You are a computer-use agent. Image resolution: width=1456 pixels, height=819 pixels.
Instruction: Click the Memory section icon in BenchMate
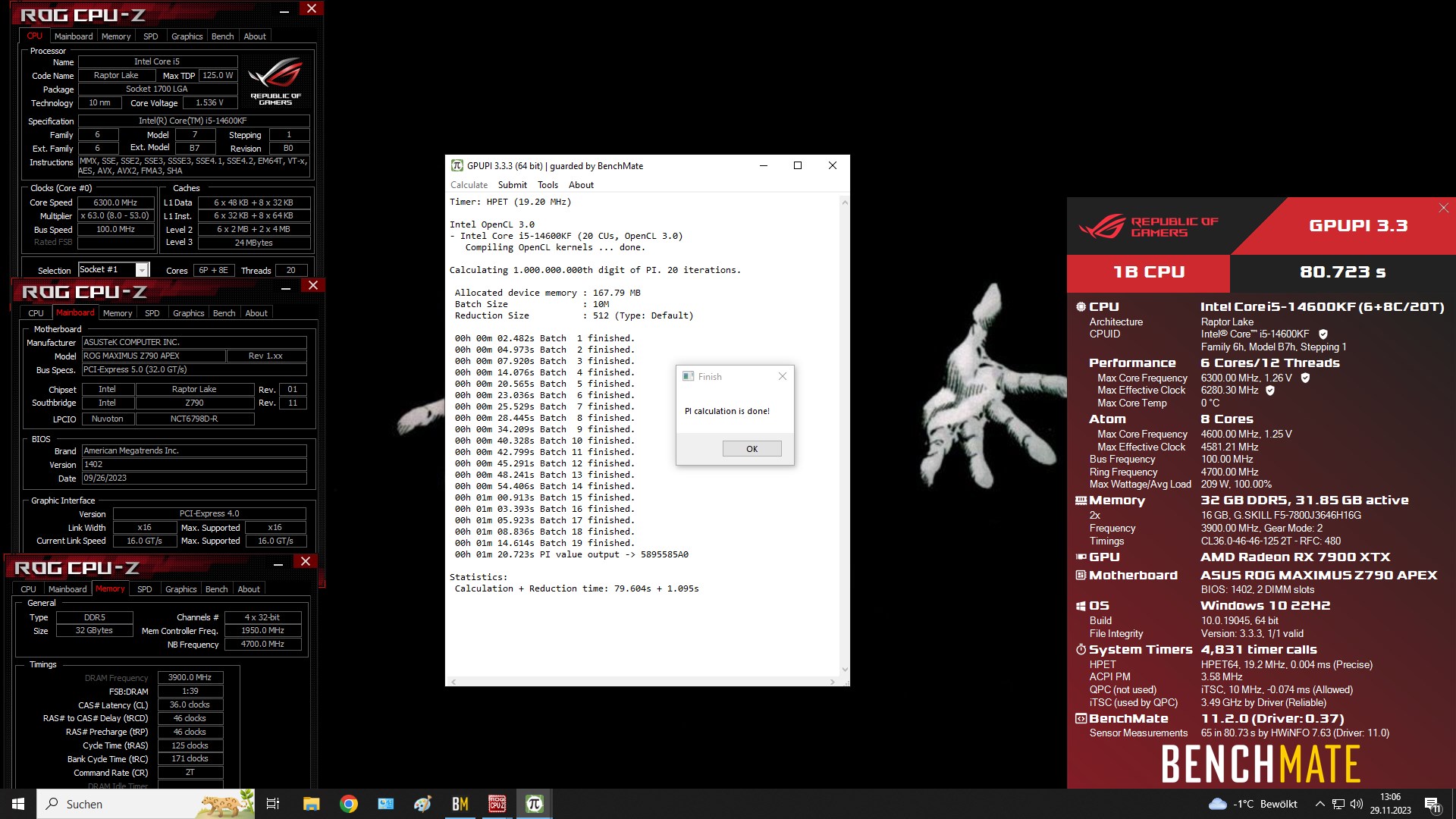pos(1081,500)
